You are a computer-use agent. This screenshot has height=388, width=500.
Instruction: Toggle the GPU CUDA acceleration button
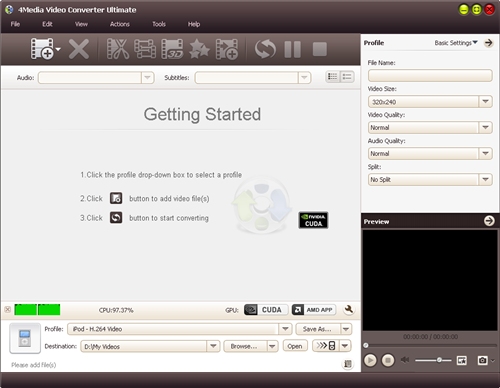[x=266, y=310]
